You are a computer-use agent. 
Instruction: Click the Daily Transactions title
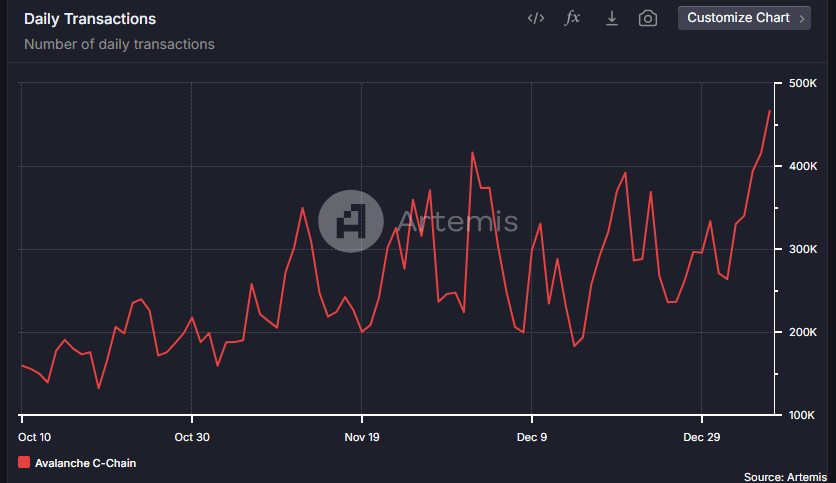tap(90, 19)
